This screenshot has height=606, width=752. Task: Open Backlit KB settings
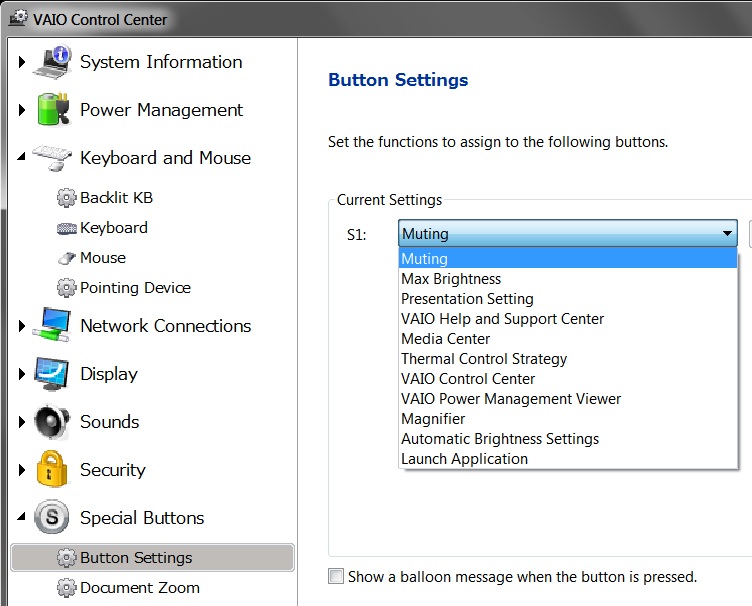coord(117,198)
